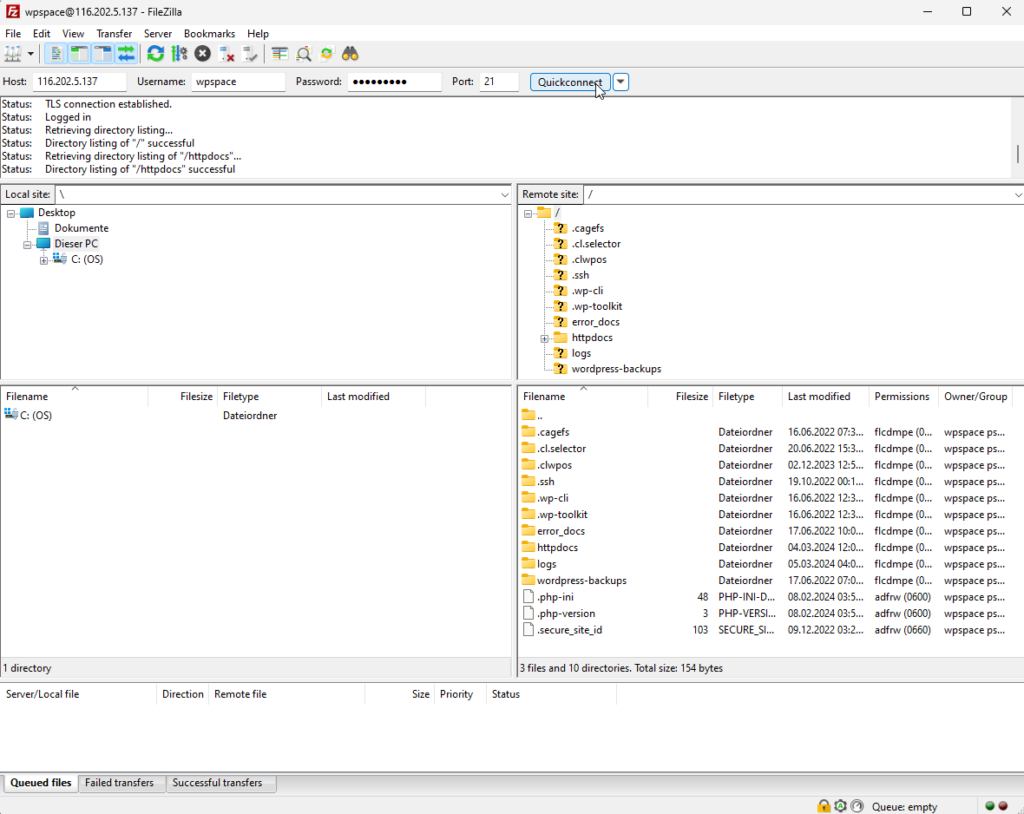Sort remote list by Filesize column
Screen dimensions: 1024x814
(680, 397)
